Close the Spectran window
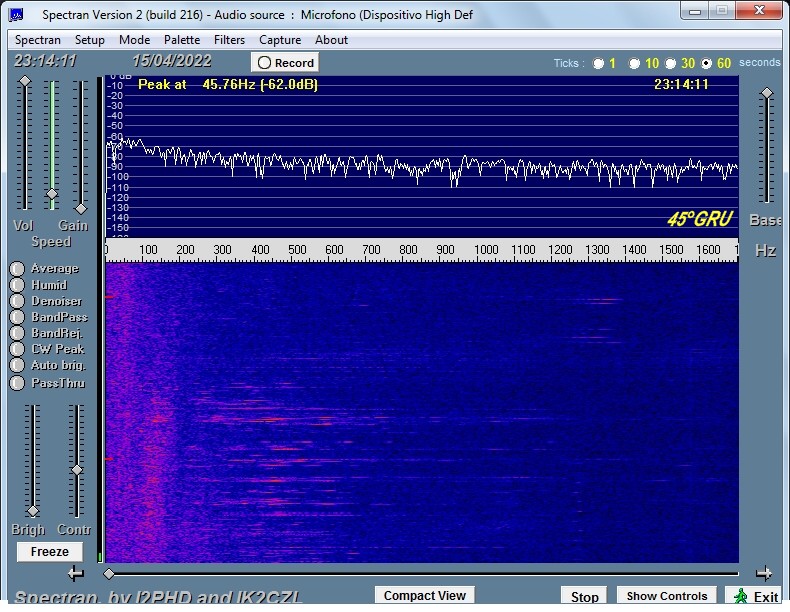The width and height of the screenshot is (790, 612). click(x=759, y=11)
